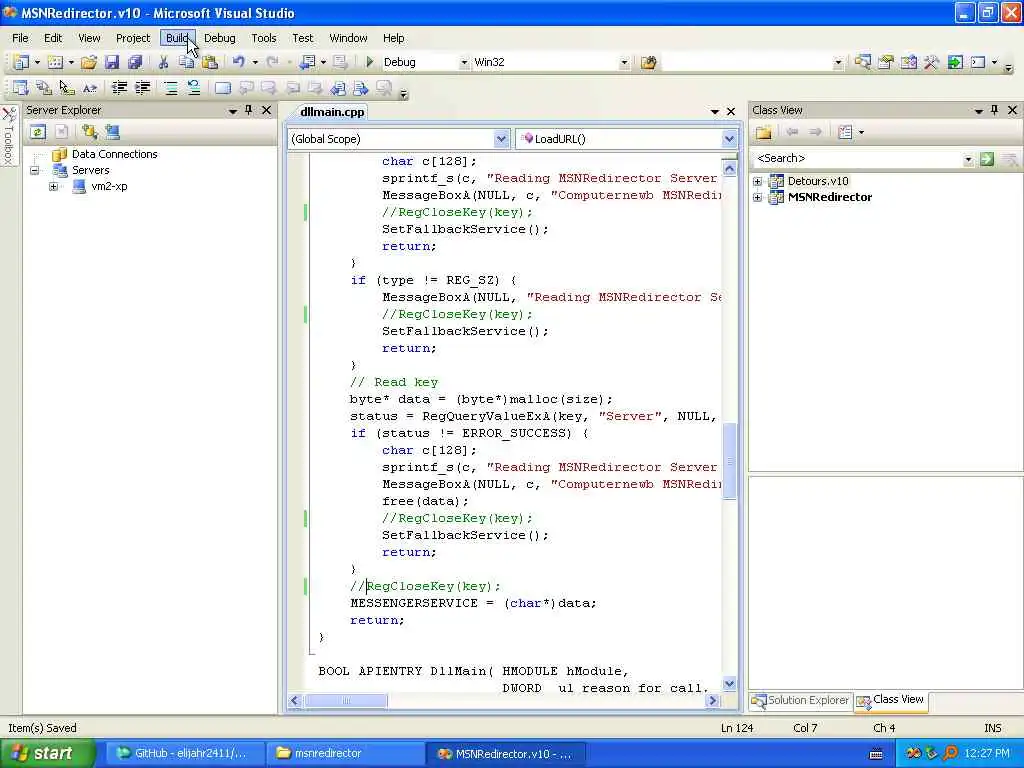Click the New Project toolbar icon

point(21,62)
